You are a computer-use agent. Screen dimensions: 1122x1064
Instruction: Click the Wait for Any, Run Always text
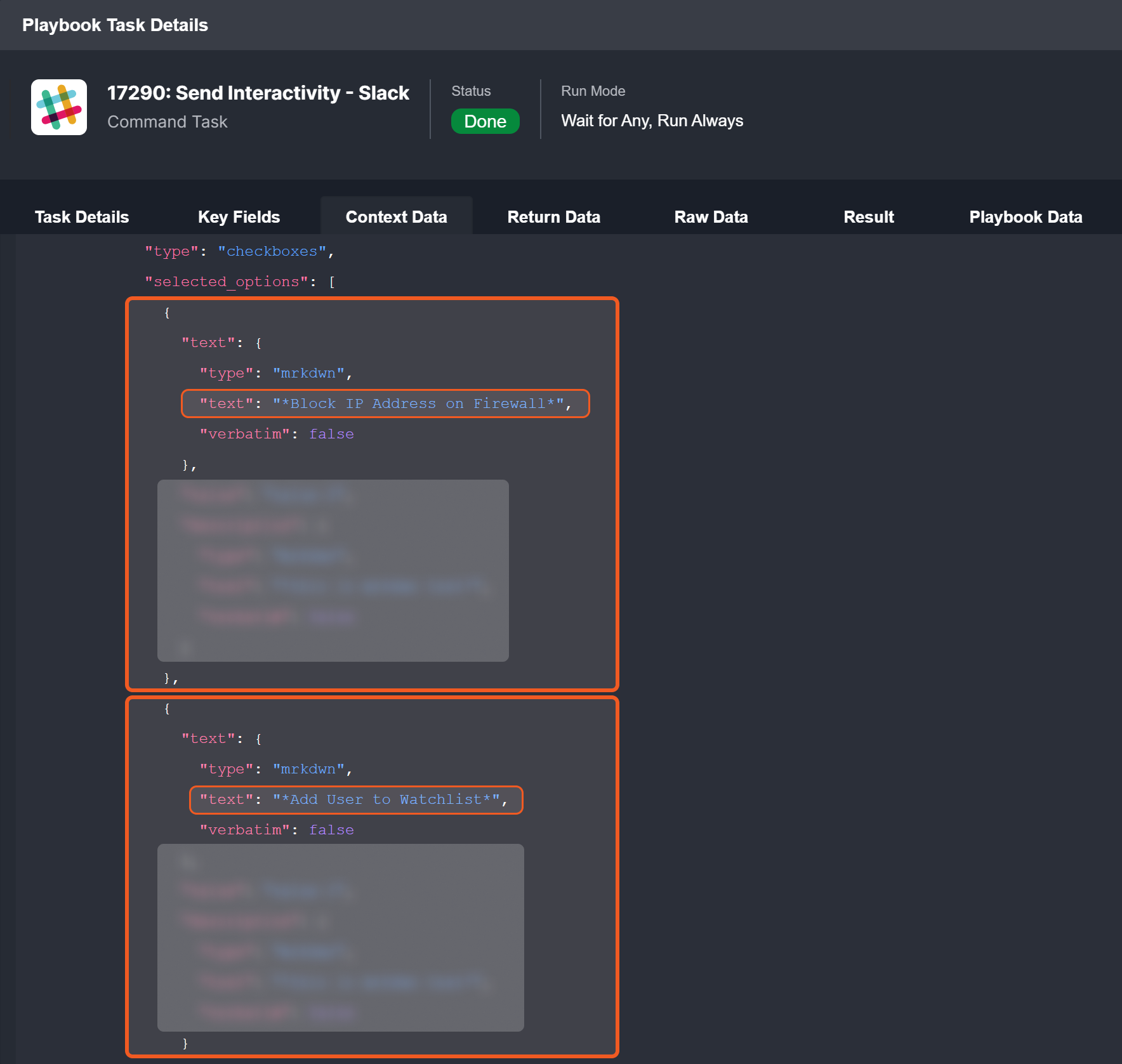pyautogui.click(x=652, y=121)
